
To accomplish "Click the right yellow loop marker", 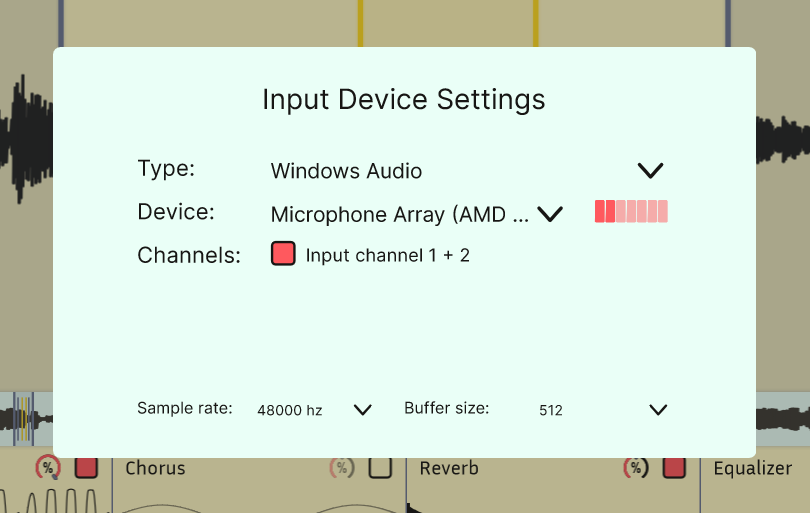I will 536,23.
